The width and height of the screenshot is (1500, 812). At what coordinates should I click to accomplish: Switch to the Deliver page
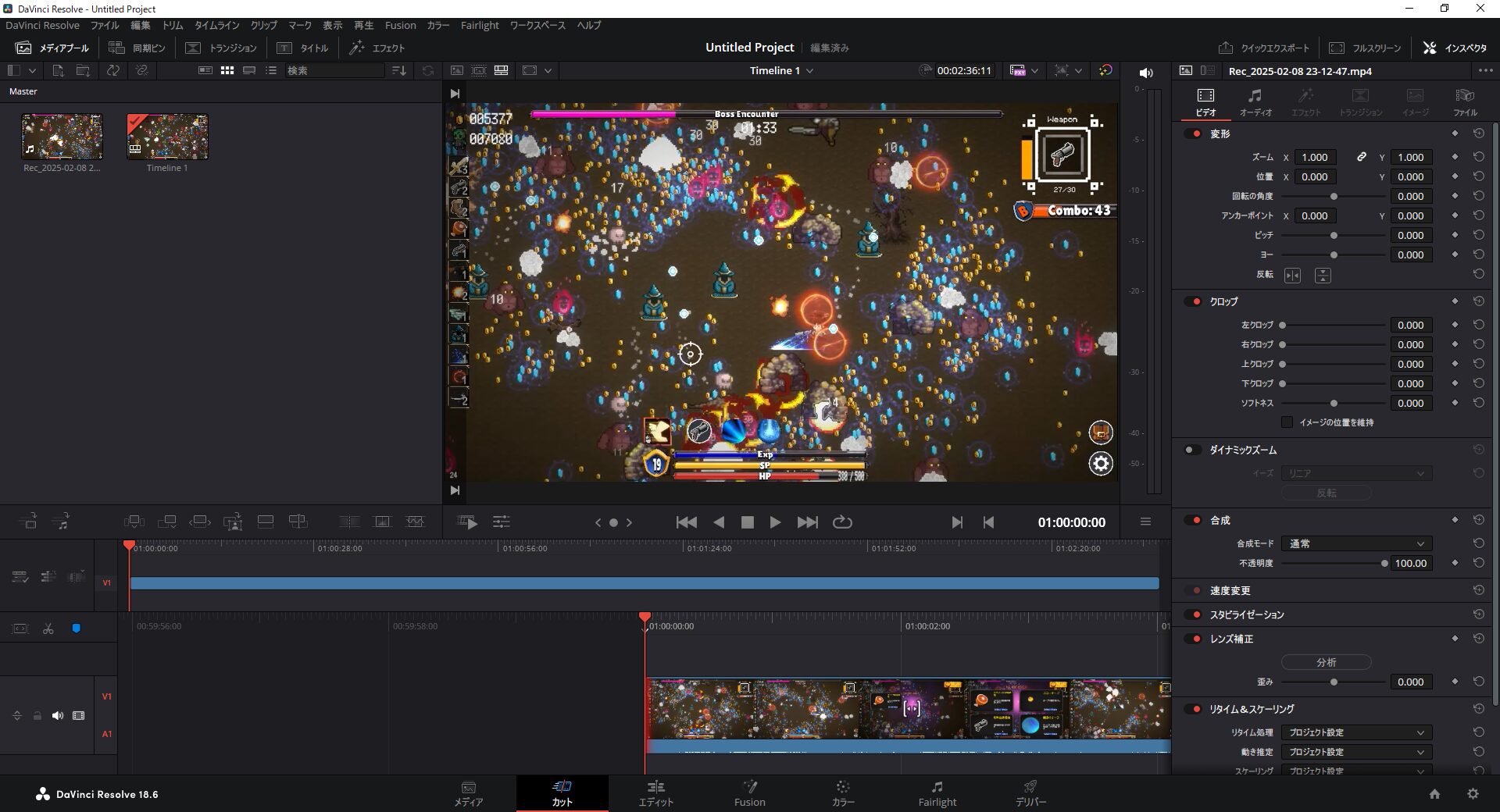1030,793
